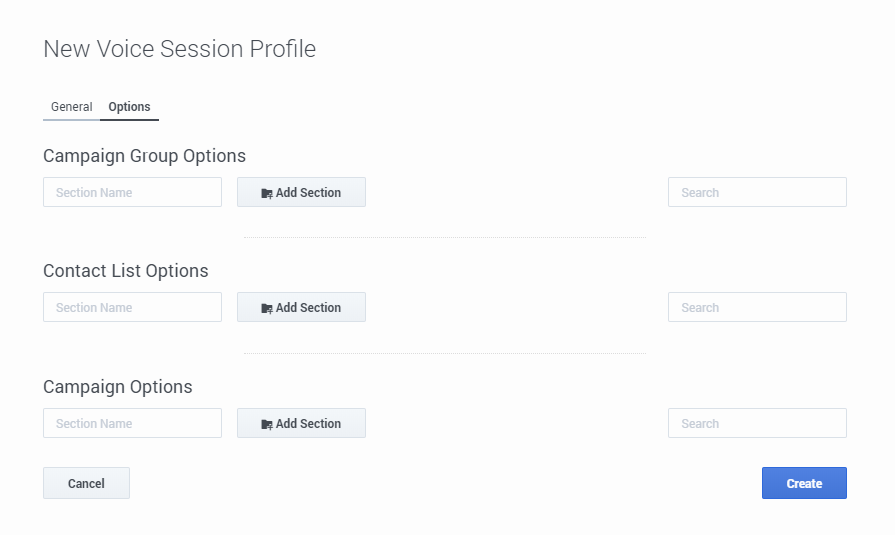Click the Campaign Options heading

pyautogui.click(x=118, y=387)
